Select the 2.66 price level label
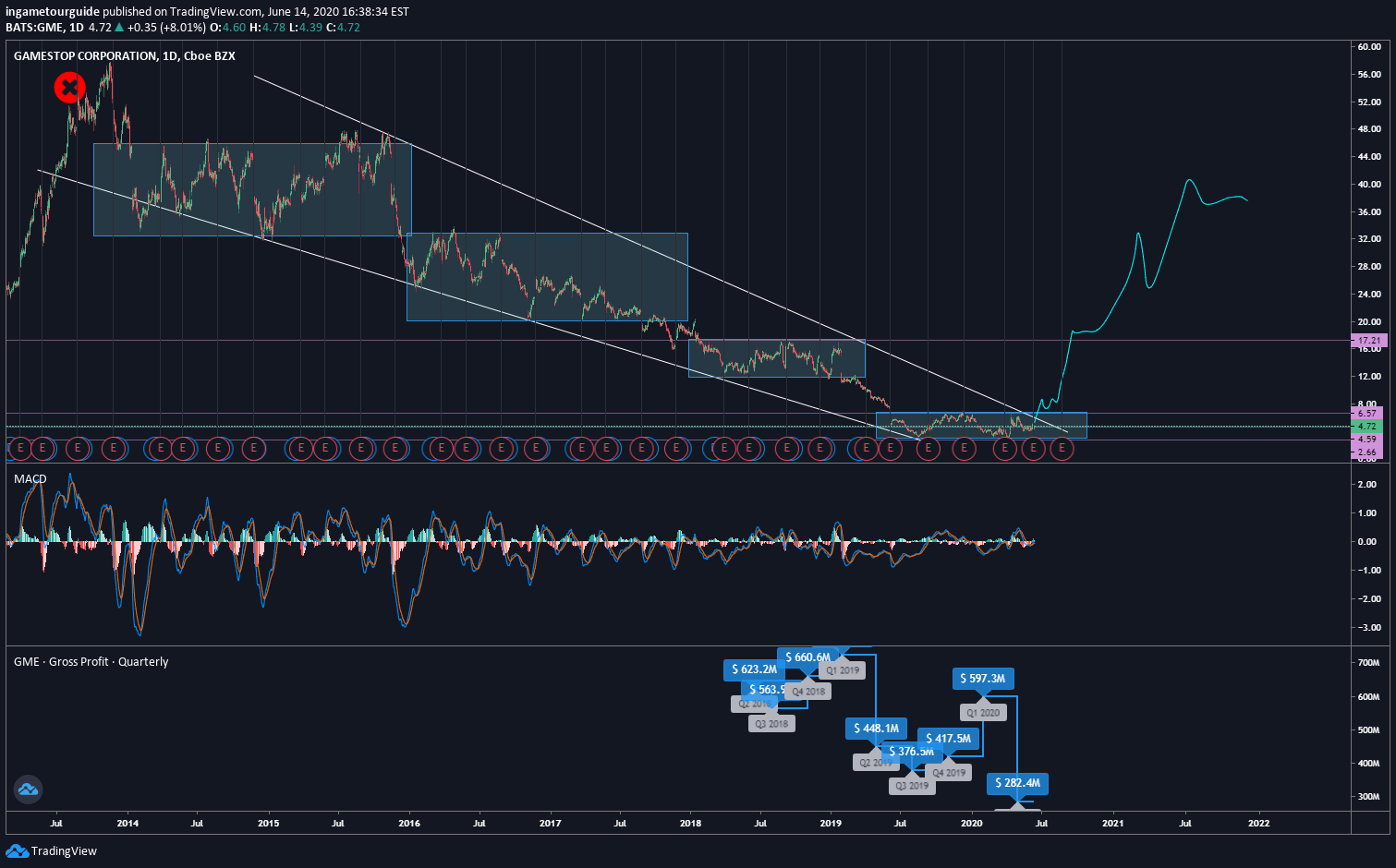The height and width of the screenshot is (868, 1396). point(1366,452)
